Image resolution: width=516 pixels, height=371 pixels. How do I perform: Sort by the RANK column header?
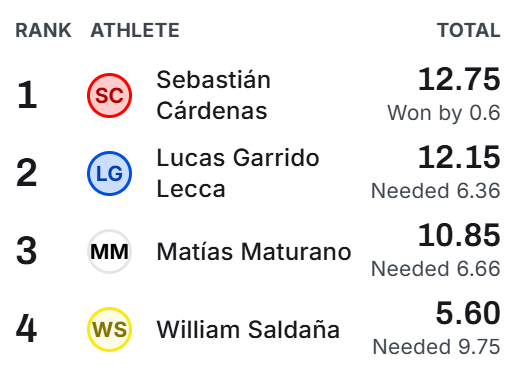pyautogui.click(x=43, y=30)
